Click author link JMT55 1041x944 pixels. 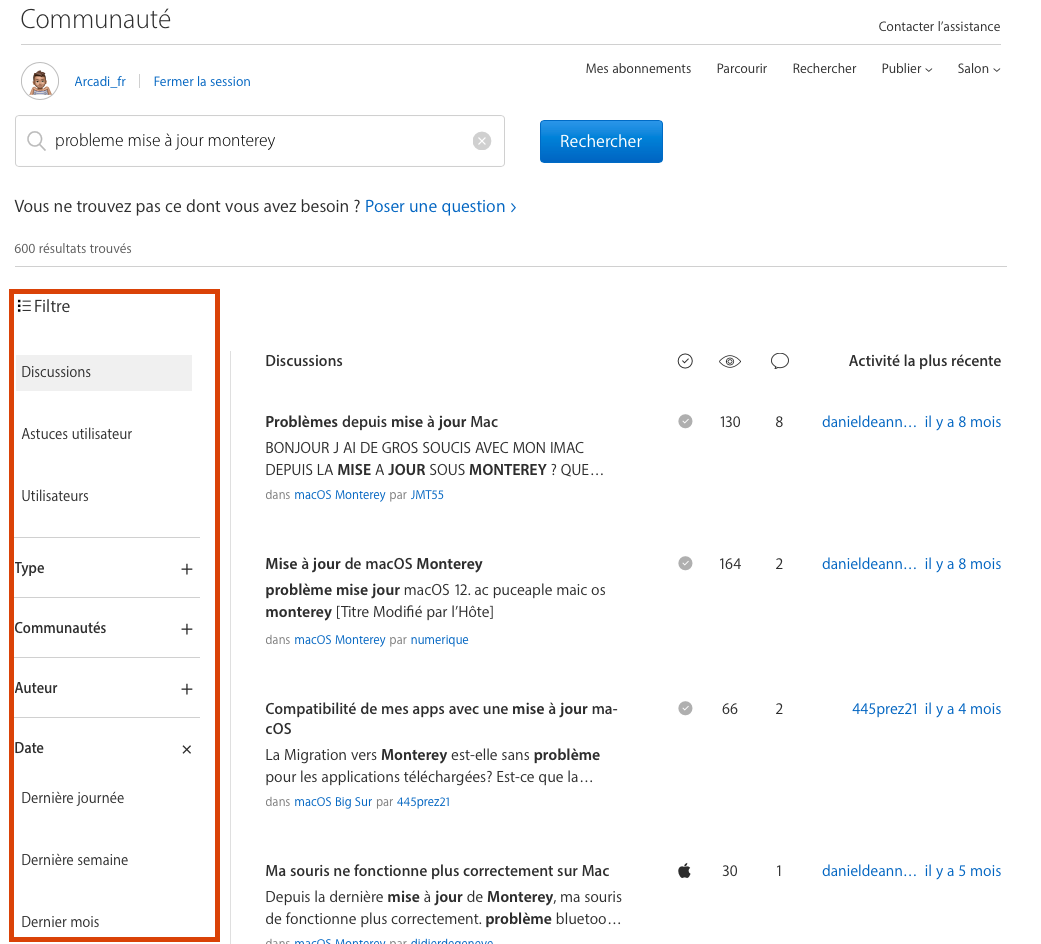pyautogui.click(x=427, y=495)
